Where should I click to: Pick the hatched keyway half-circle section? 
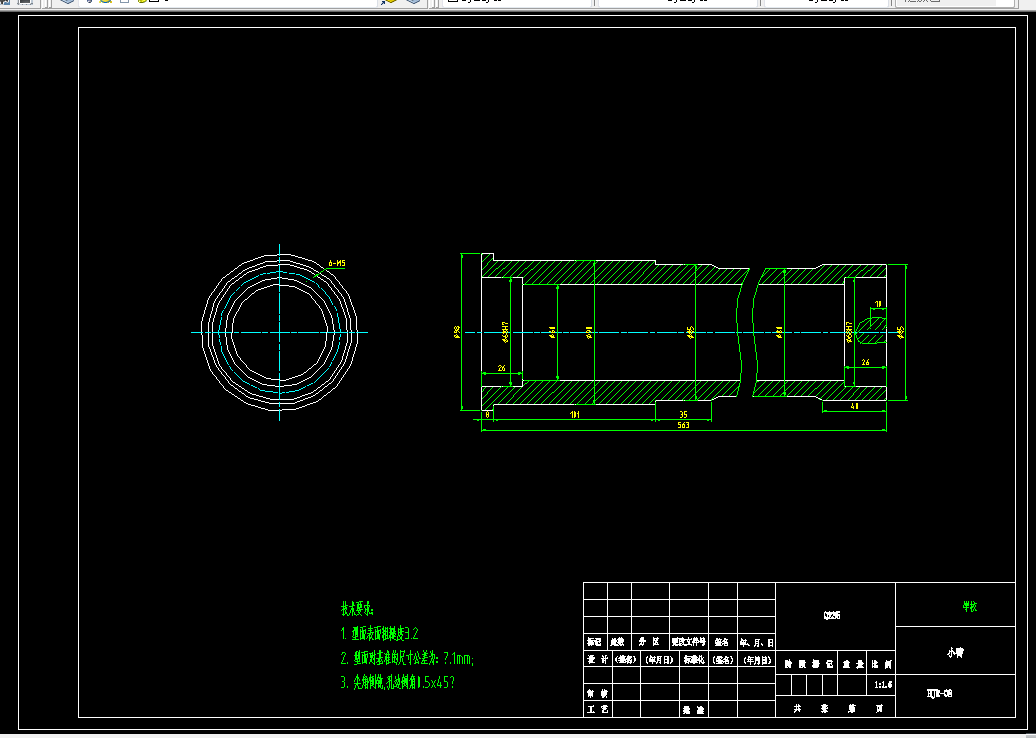pyautogui.click(x=871, y=330)
